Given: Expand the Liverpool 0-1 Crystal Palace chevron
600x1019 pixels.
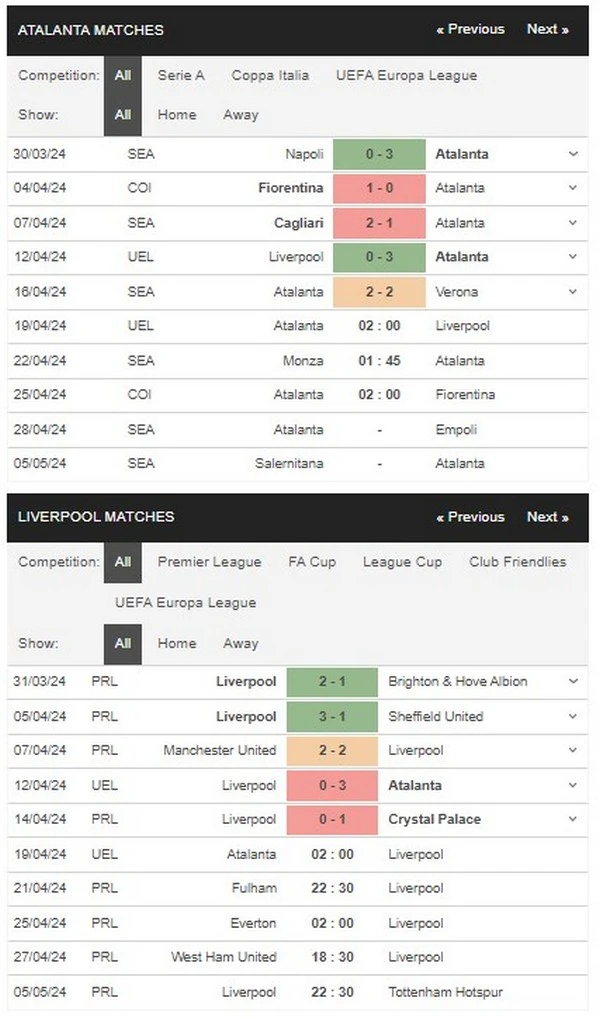Looking at the screenshot, I should pos(573,819).
